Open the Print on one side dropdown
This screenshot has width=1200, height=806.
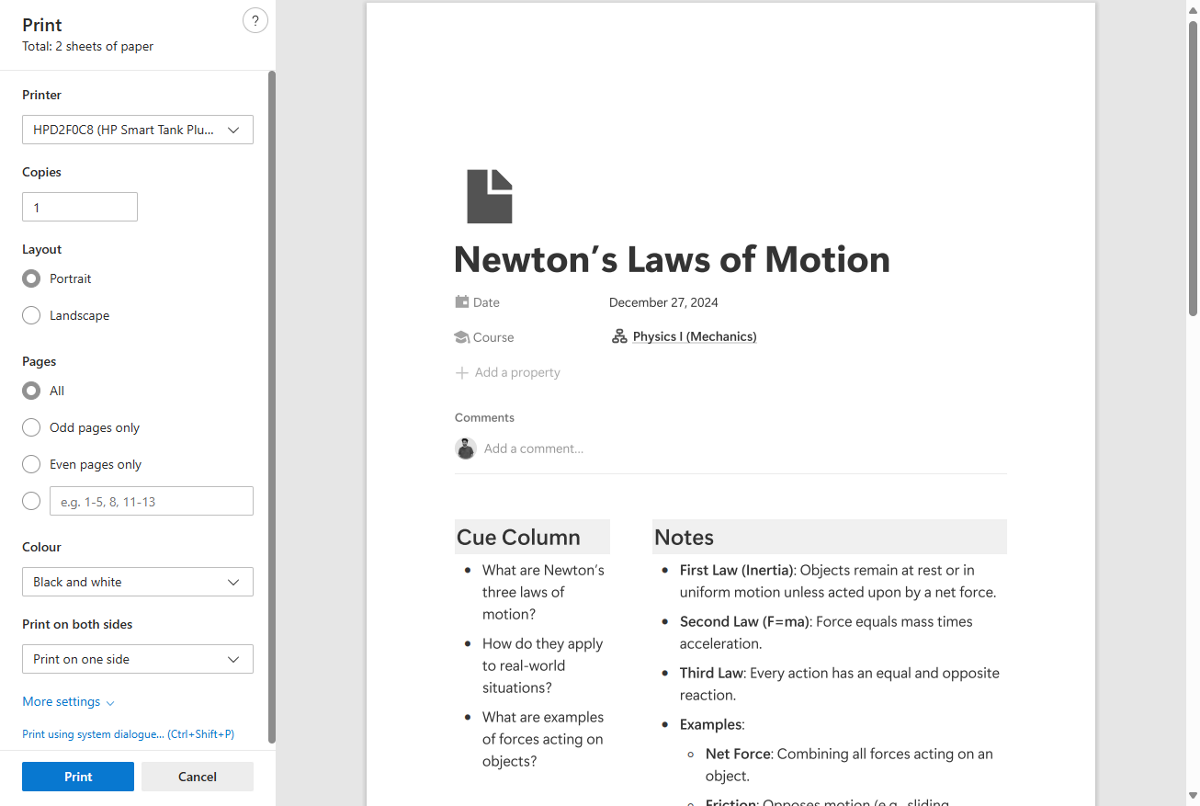(138, 659)
